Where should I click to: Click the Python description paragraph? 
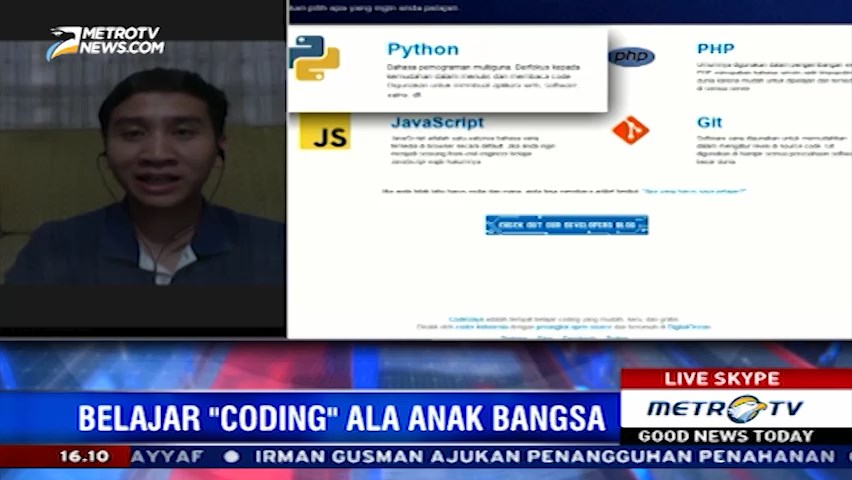[484, 80]
